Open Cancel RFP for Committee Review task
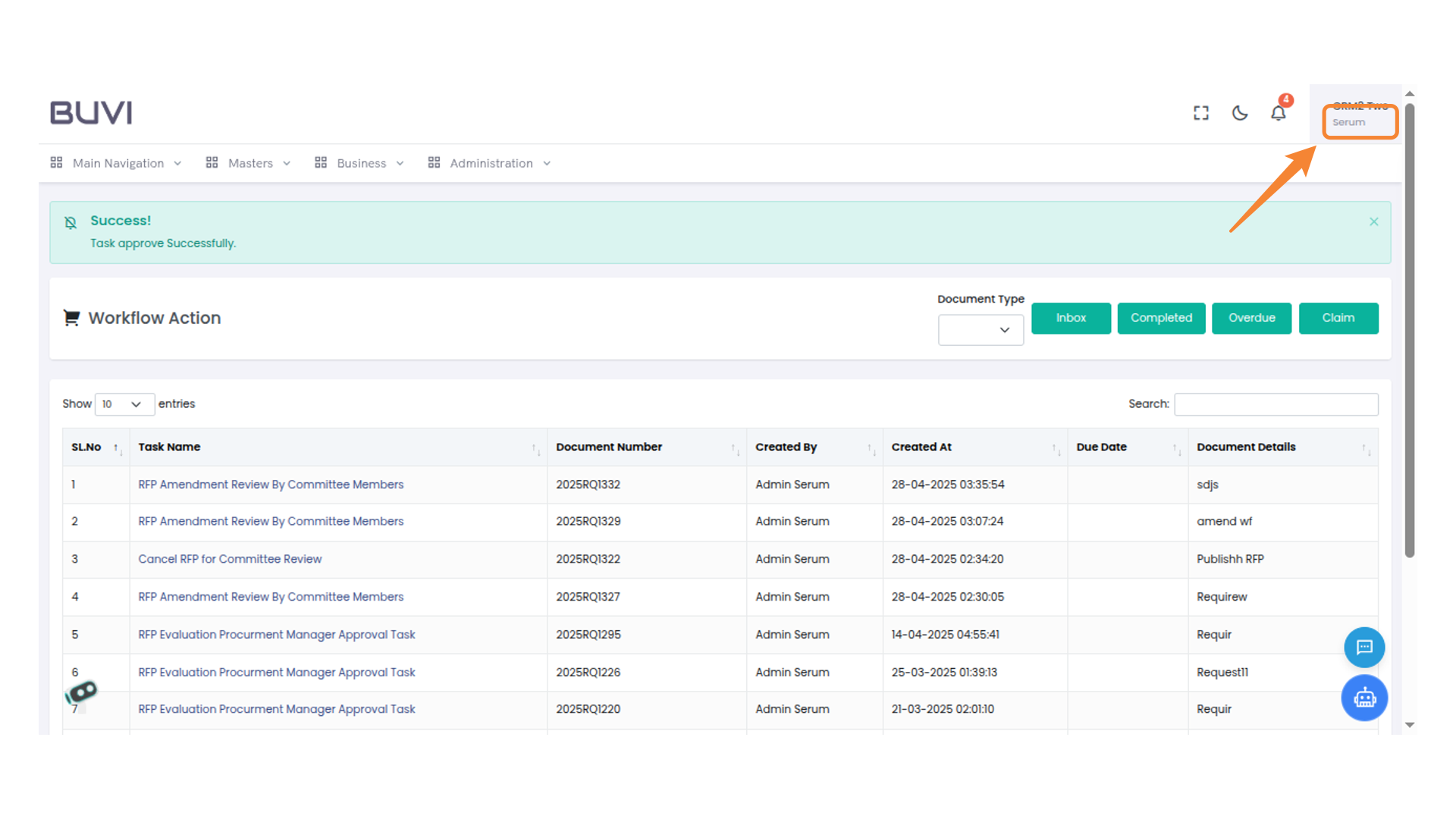 pos(230,559)
